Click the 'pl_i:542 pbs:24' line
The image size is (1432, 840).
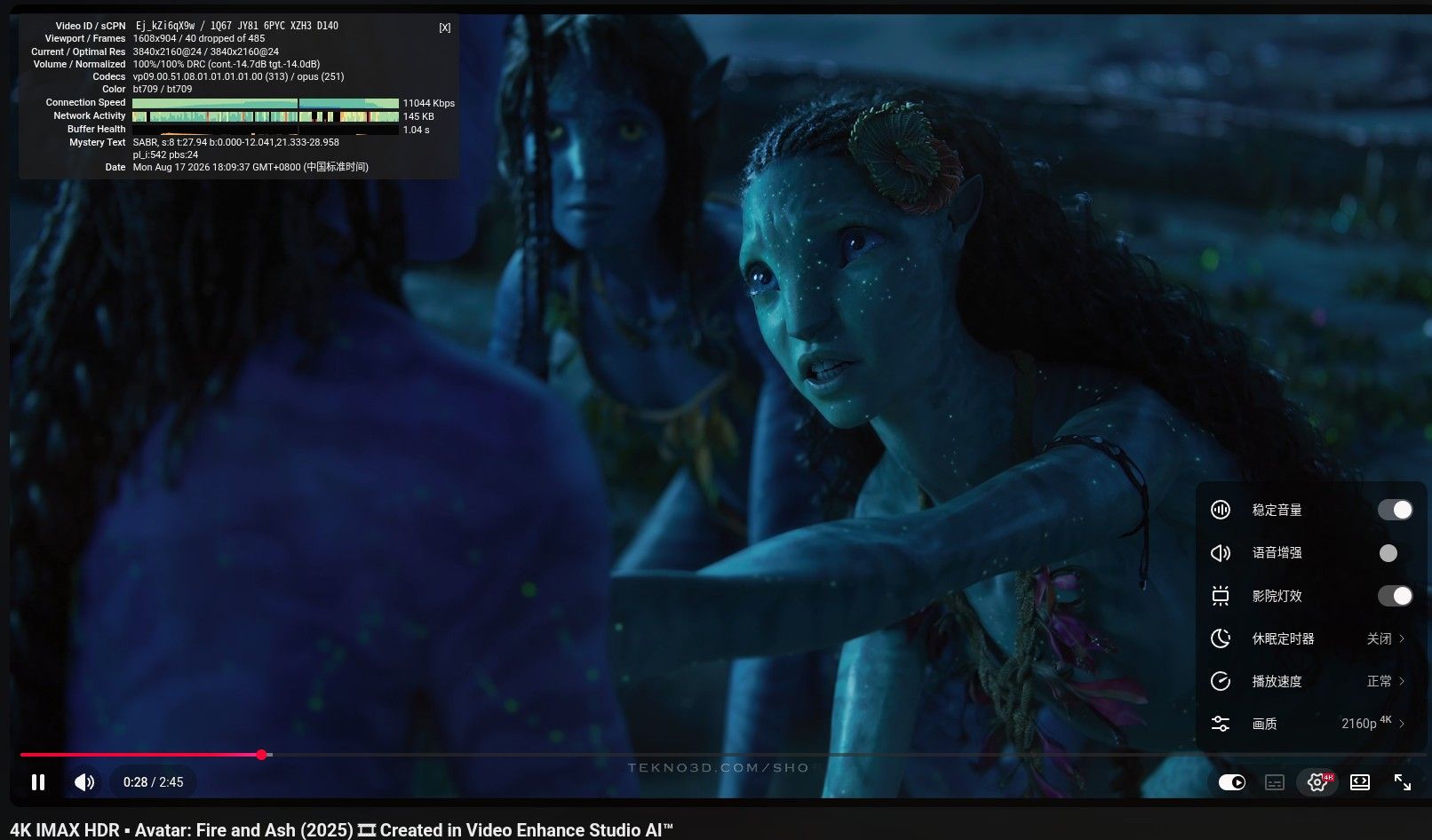point(166,155)
